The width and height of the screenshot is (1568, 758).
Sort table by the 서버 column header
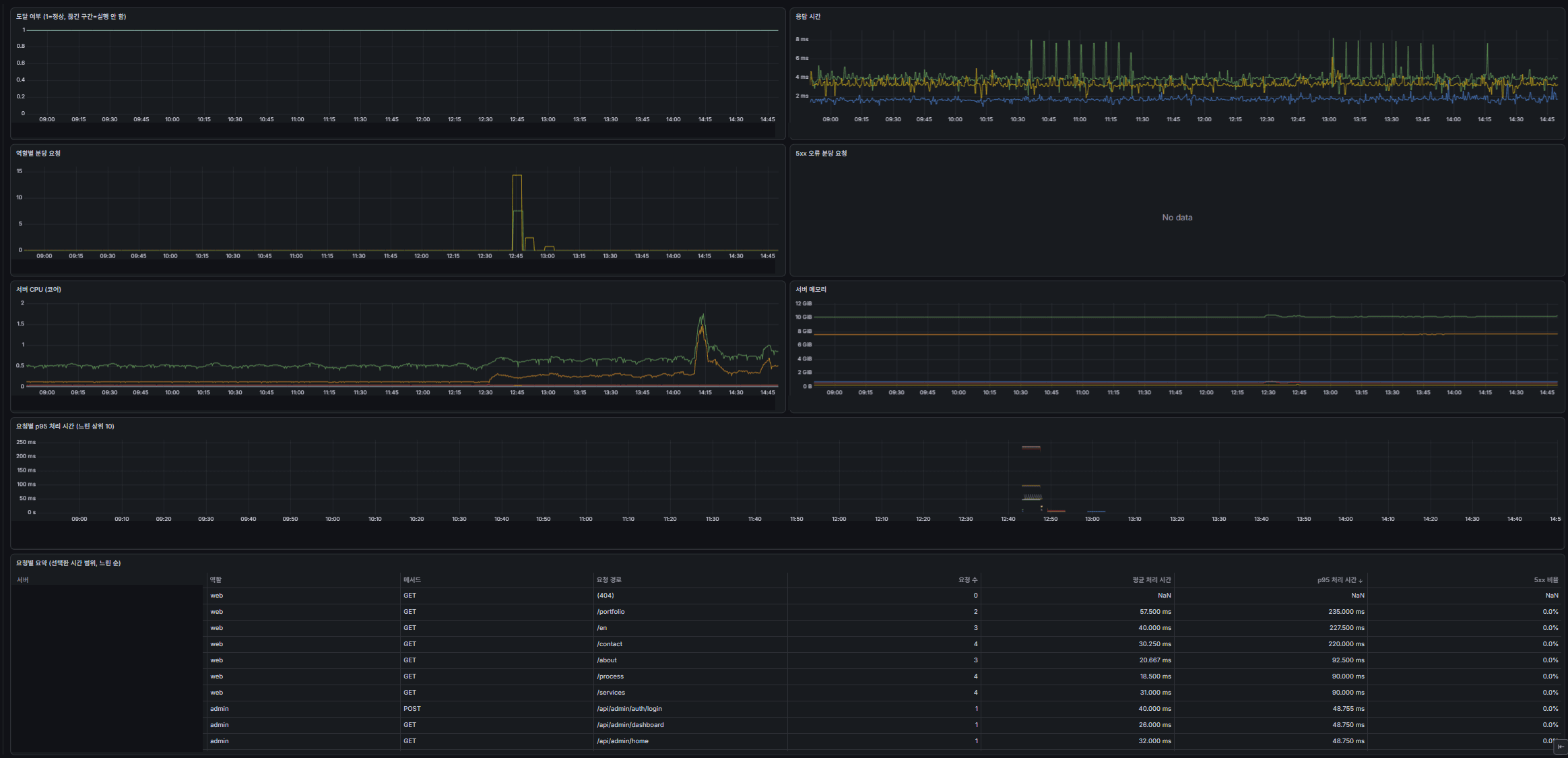point(22,579)
